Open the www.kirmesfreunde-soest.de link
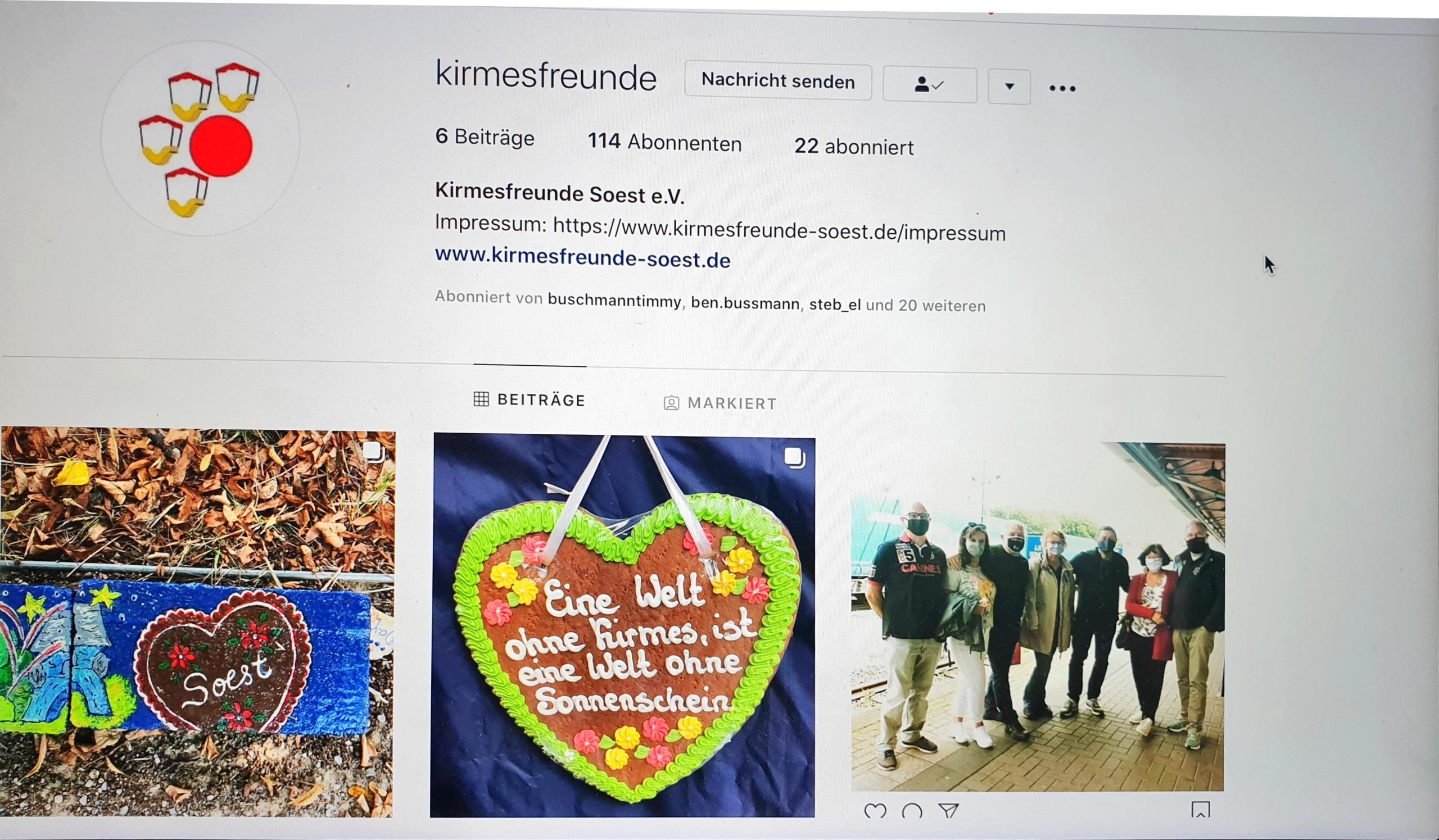The width and height of the screenshot is (1439, 840). coord(582,257)
